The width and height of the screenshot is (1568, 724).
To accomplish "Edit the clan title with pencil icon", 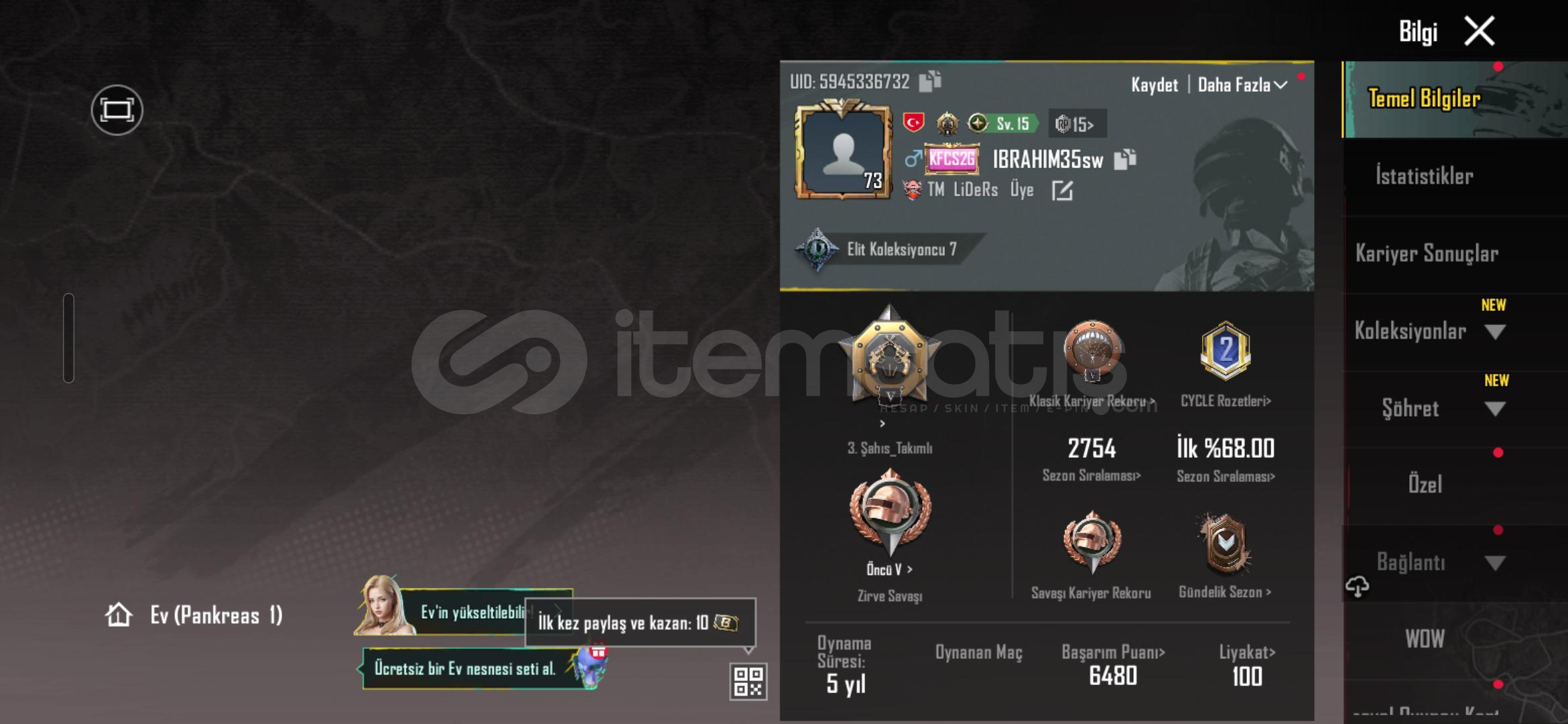I will 1062,191.
